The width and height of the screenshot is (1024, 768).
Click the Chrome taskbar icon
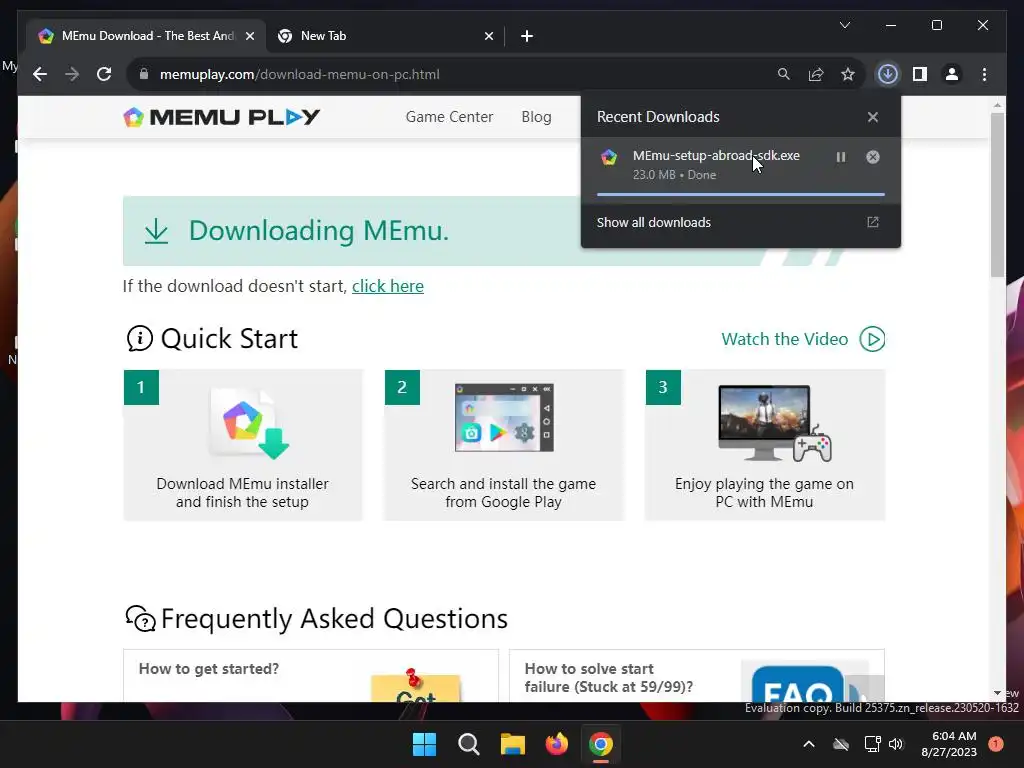601,744
